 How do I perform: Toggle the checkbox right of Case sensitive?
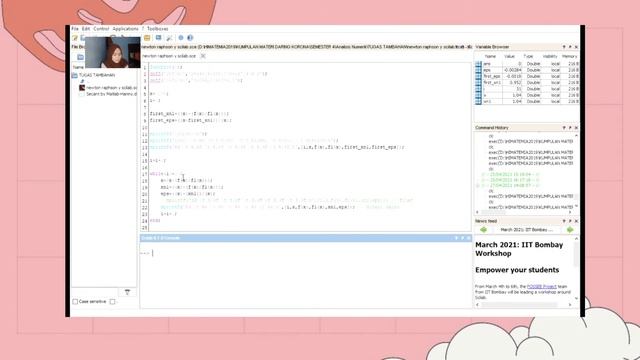112,302
